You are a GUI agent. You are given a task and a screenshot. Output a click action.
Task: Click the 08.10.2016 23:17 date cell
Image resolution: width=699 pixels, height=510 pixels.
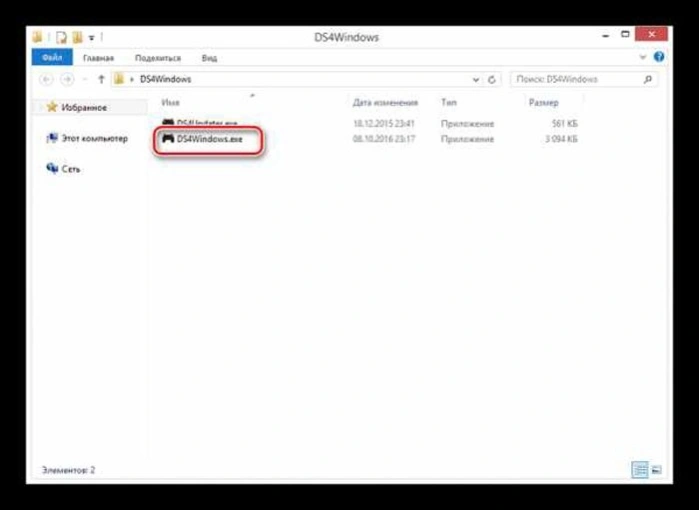point(384,139)
